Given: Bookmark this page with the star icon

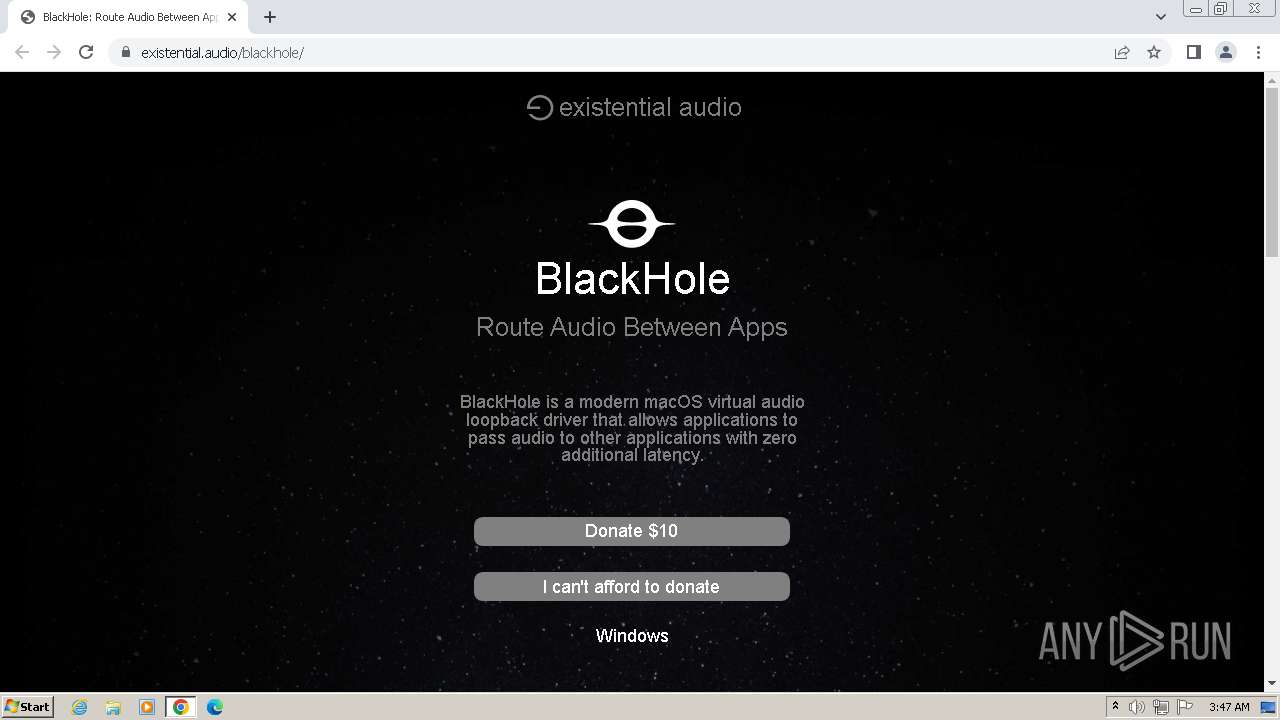Looking at the screenshot, I should [x=1154, y=52].
